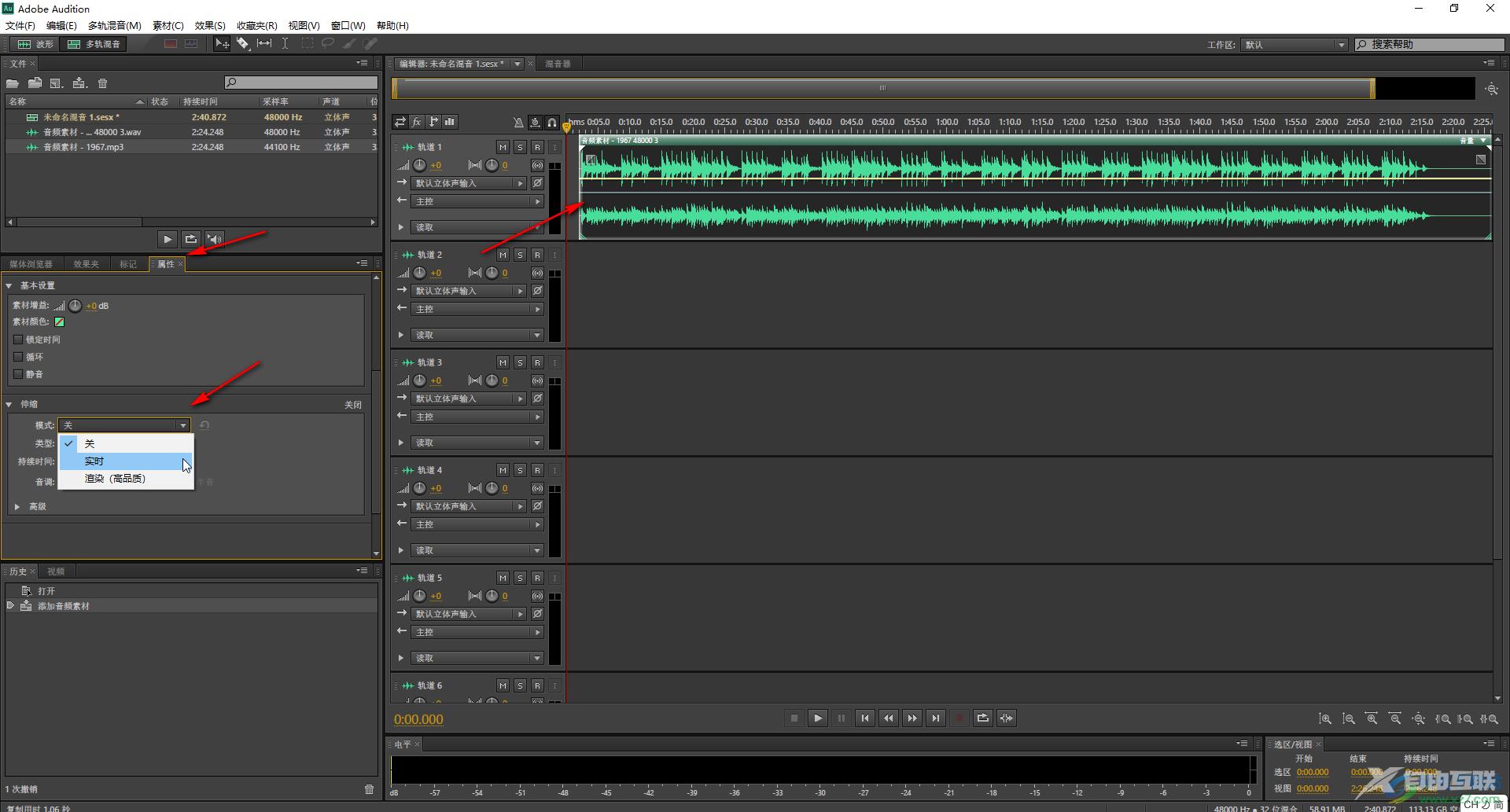Select the Razor cut tool
1510x812 pixels.
[x=243, y=44]
